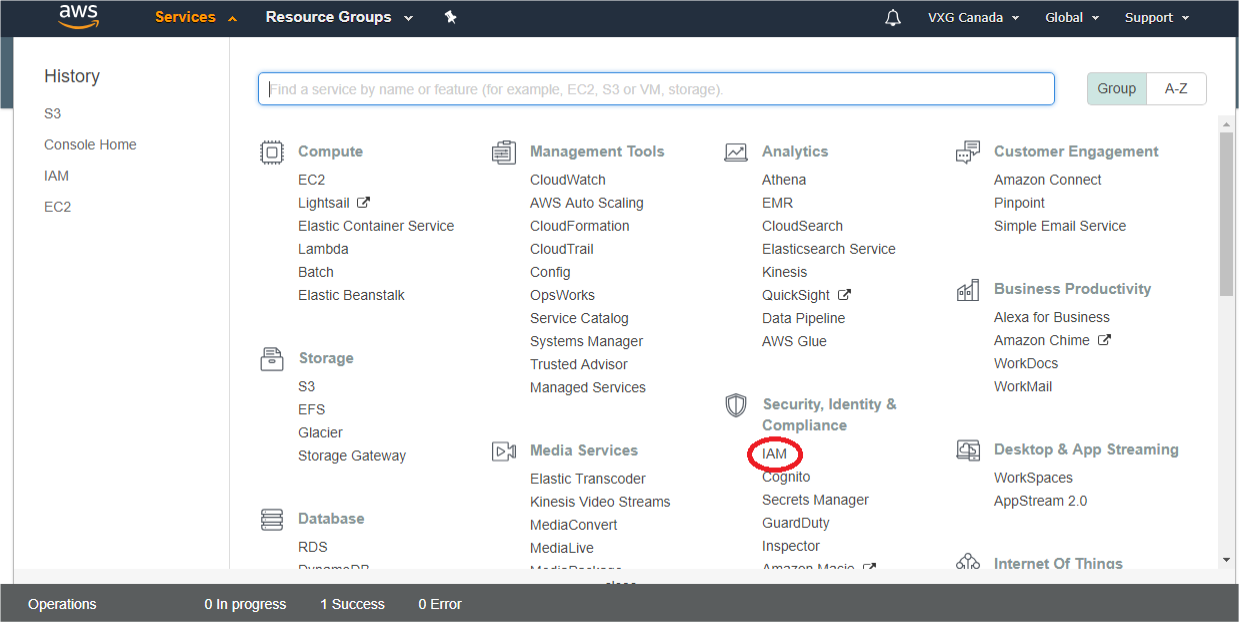Image resolution: width=1241 pixels, height=623 pixels.
Task: Open the VXG Canada account menu
Action: [973, 17]
